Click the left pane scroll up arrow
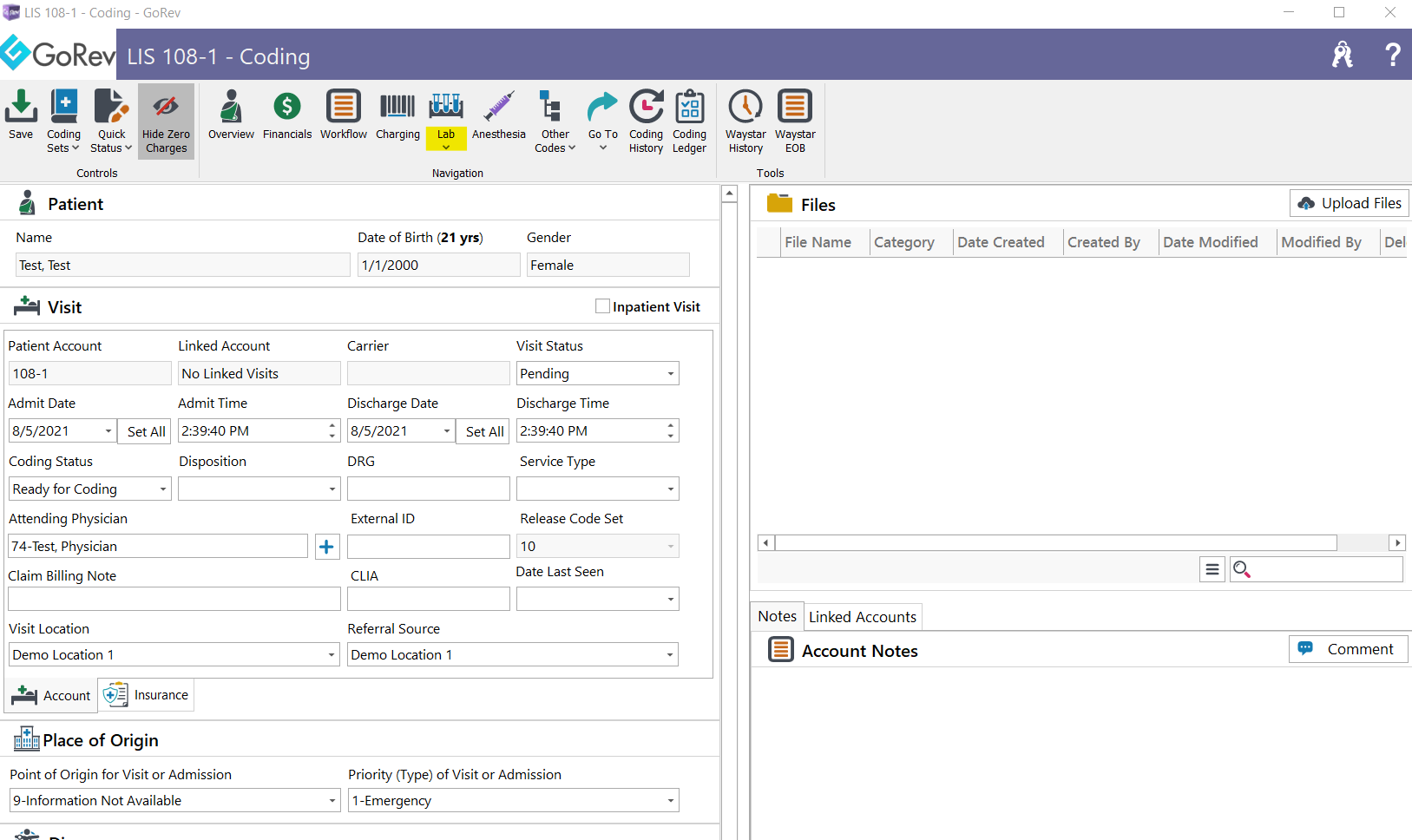This screenshot has width=1412, height=840. [729, 194]
